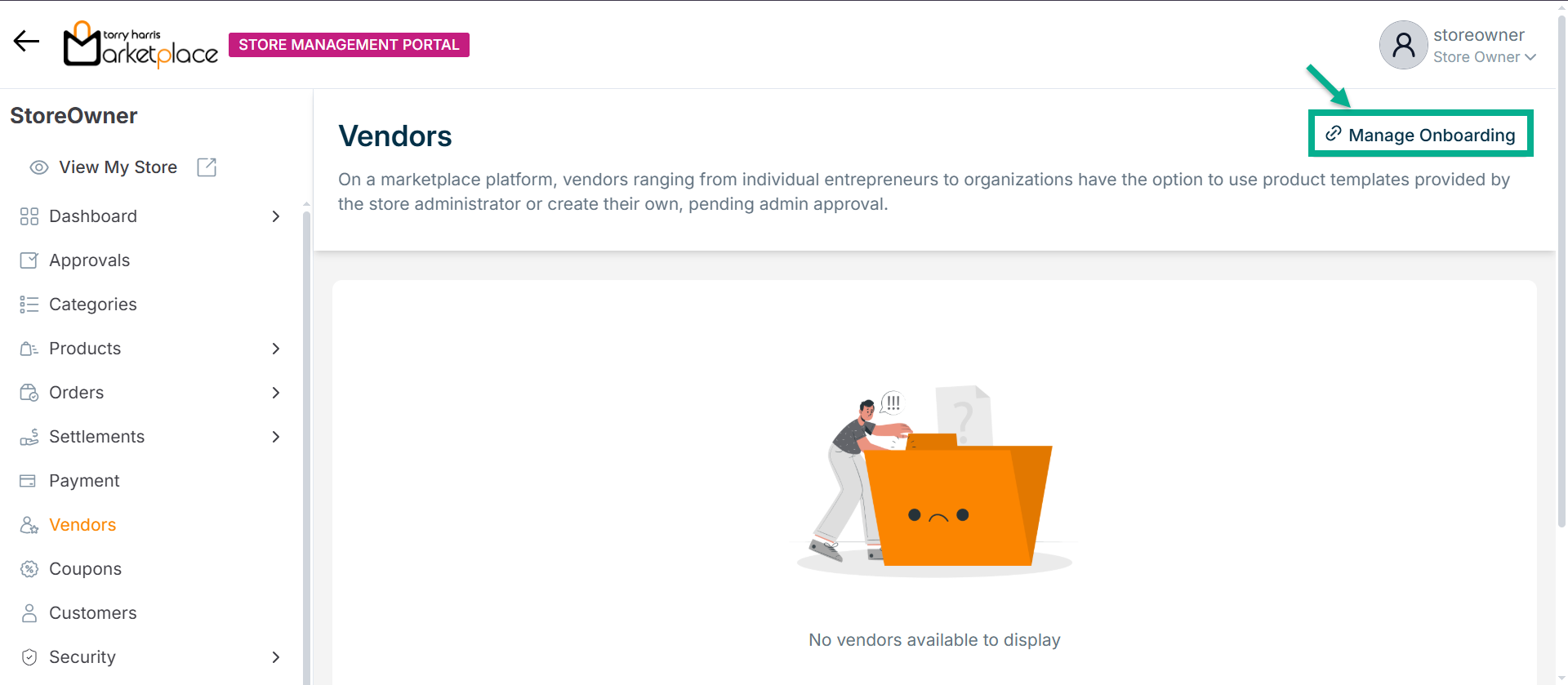Open the Vendors menu item
Screen dimensions: 1568x685
[82, 525]
